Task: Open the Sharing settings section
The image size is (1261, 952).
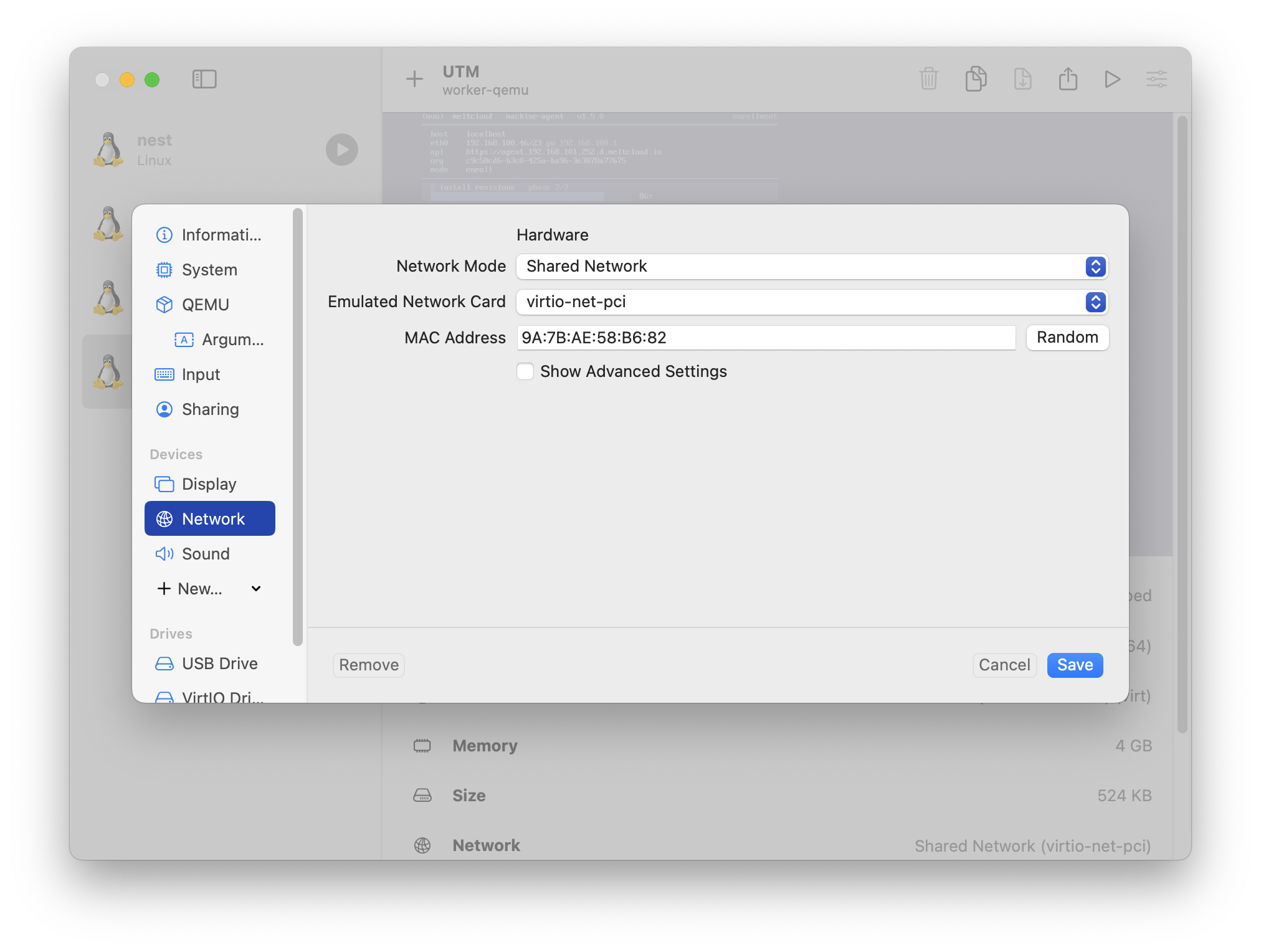Action: pyautogui.click(x=210, y=409)
